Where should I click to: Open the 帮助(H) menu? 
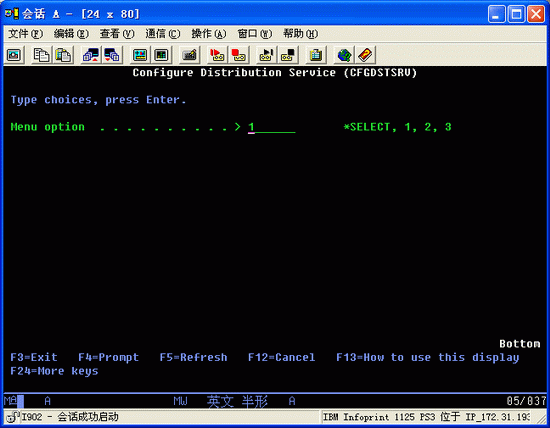(301, 34)
